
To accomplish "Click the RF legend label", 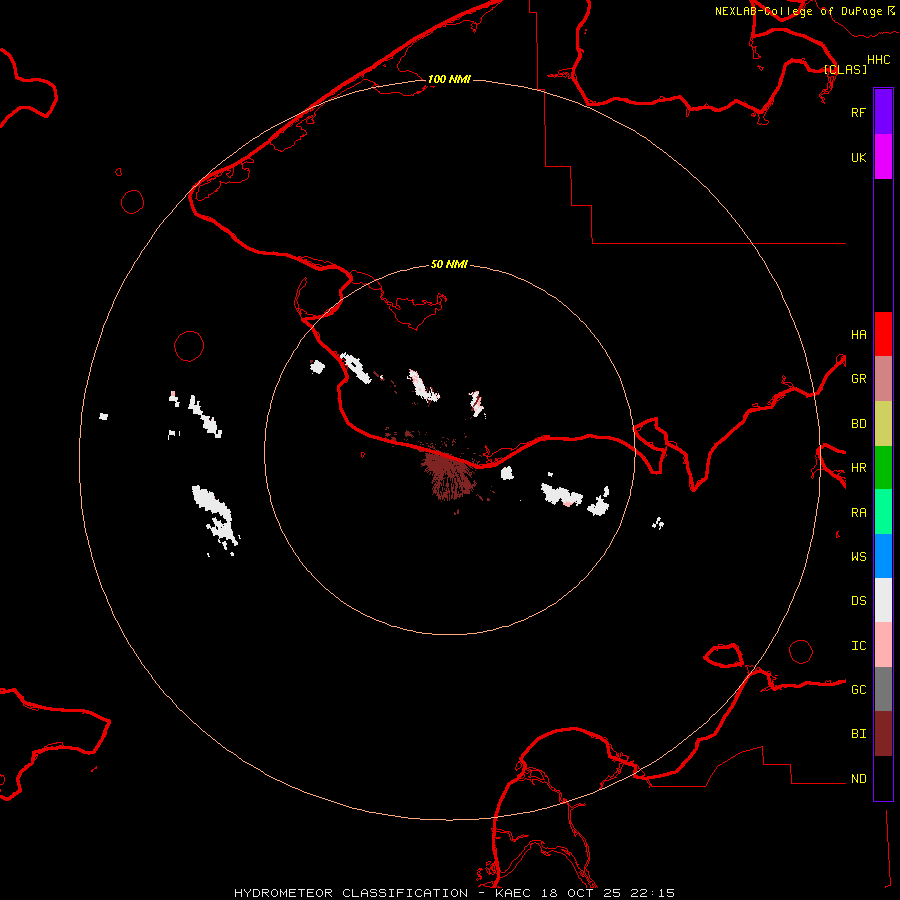I will point(858,112).
